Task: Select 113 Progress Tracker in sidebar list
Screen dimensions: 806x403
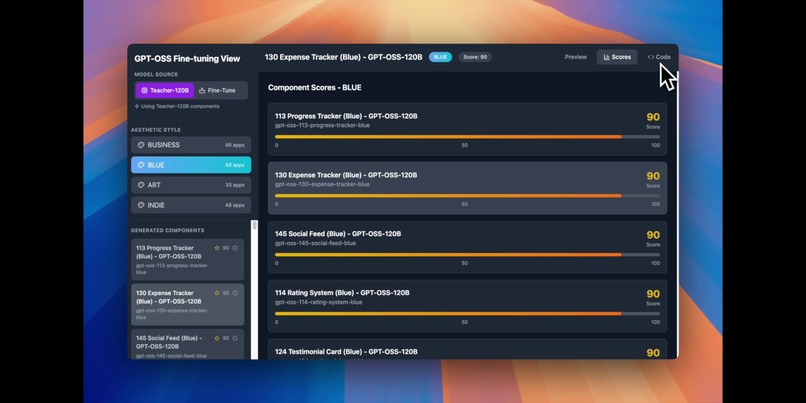Action: coord(188,260)
